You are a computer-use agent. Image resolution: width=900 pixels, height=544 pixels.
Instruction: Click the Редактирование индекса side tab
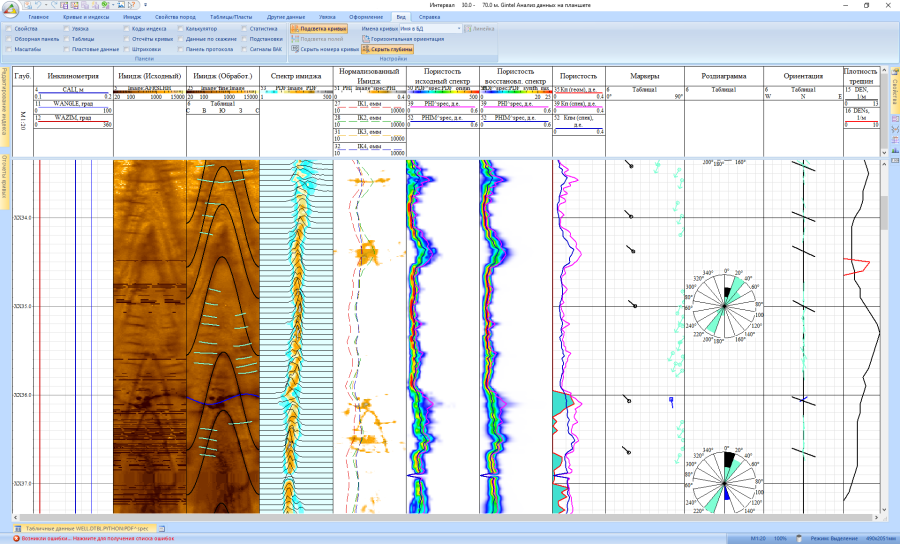(x=4, y=107)
